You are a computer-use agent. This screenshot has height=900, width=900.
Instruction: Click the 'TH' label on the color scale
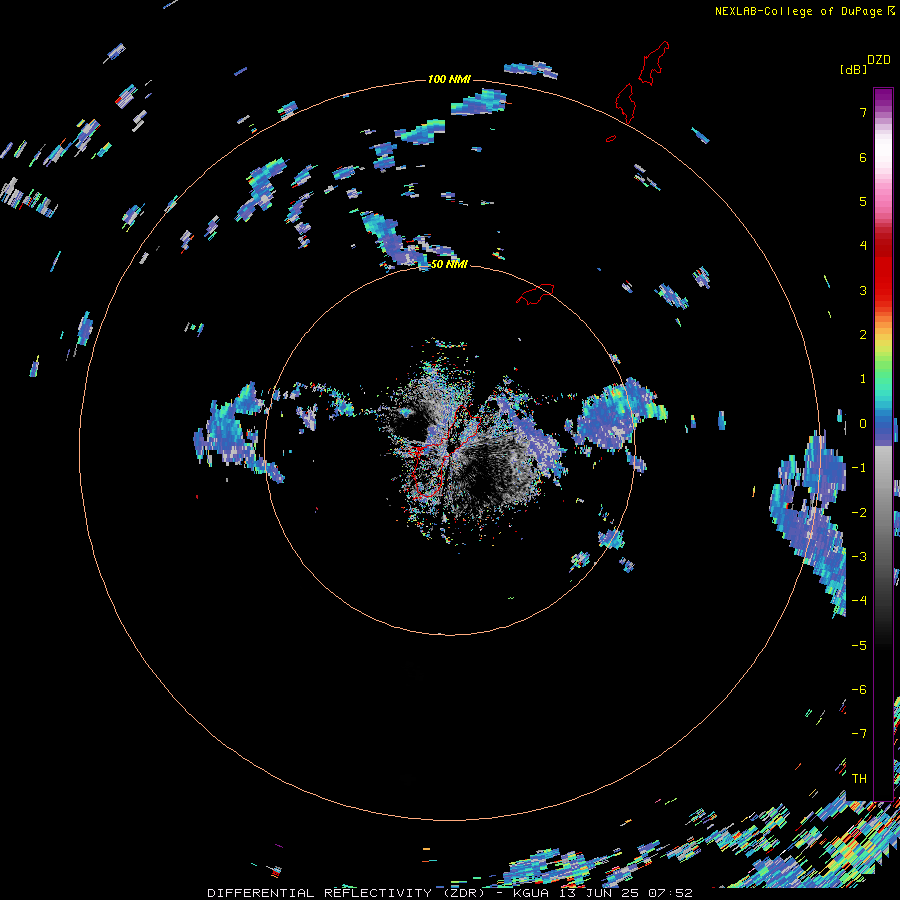(859, 778)
